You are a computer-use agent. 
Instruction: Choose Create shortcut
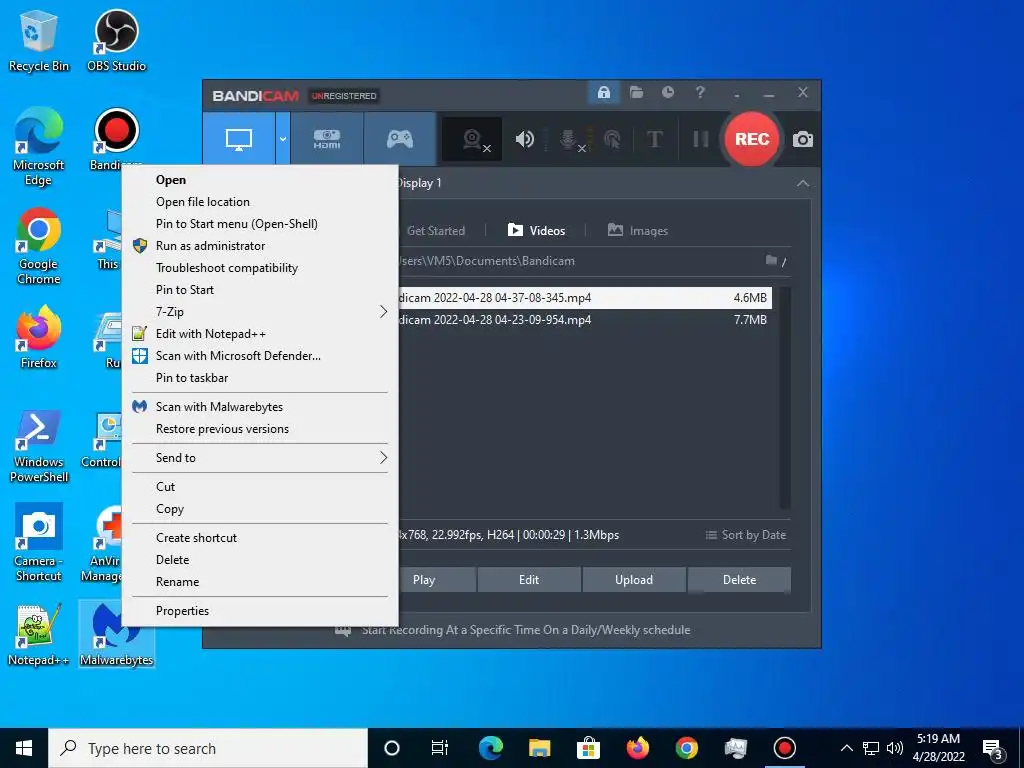(260, 537)
